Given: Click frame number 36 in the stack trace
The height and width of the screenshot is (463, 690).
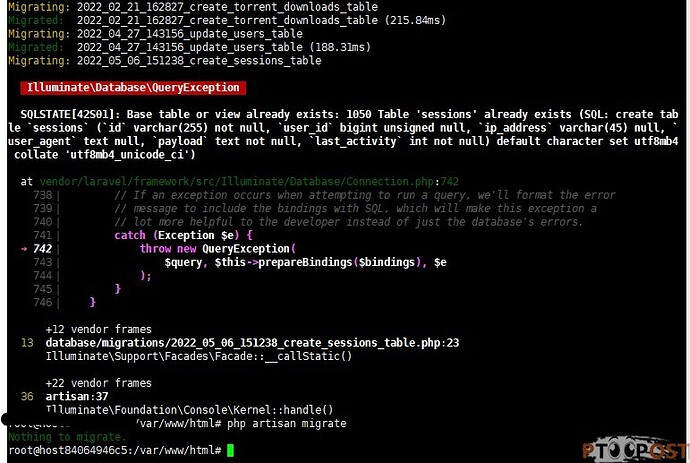Looking at the screenshot, I should [x=27, y=397].
